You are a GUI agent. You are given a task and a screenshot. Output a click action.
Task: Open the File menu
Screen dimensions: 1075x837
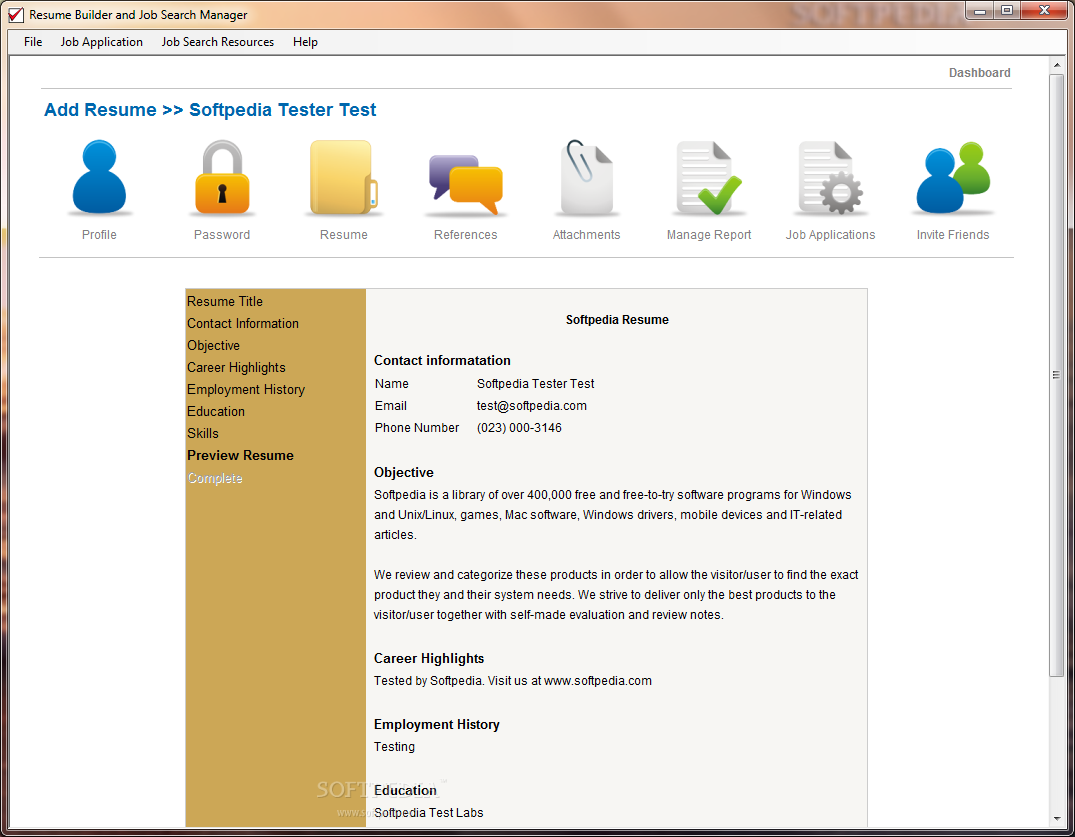pyautogui.click(x=33, y=42)
